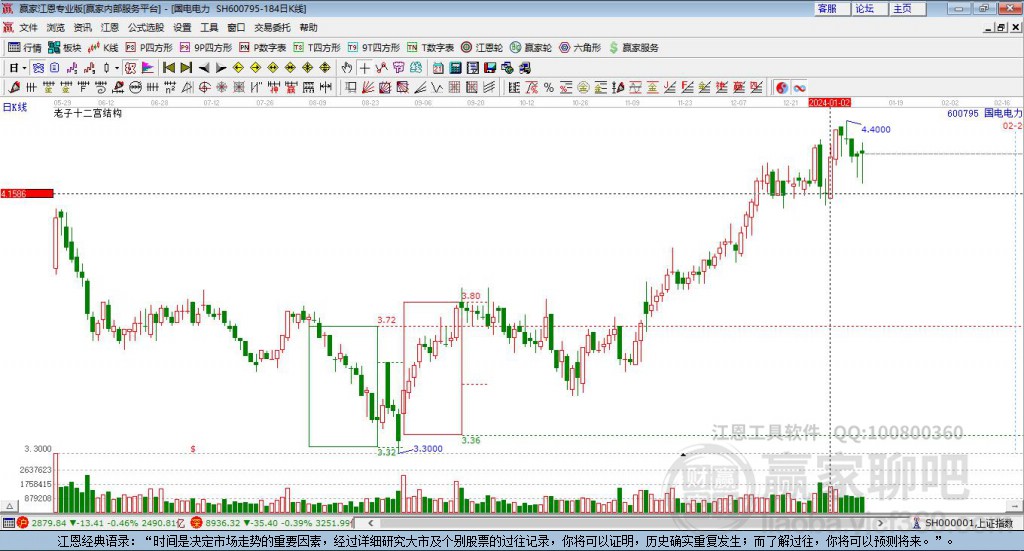Screen dimensions: 1024x551
Task: Open the 资讯 menu
Action: pos(82,27)
